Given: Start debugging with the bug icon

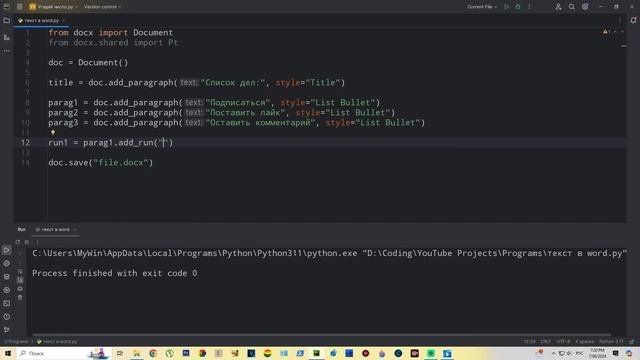Looking at the screenshot, I should pos(518,7).
